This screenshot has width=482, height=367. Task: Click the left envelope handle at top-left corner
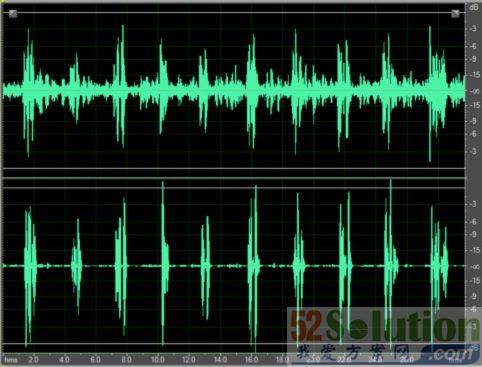(x=13, y=14)
